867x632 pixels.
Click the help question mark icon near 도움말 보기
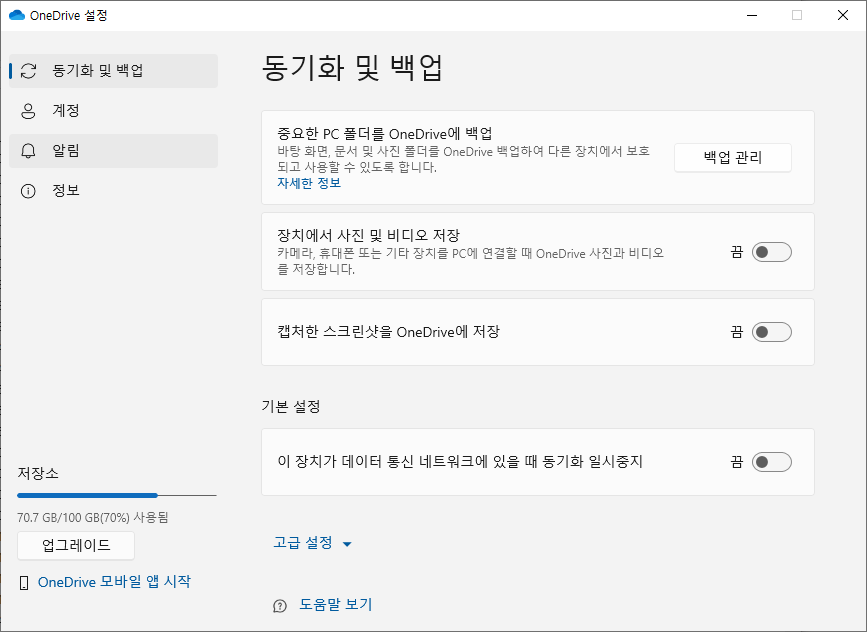click(x=278, y=605)
